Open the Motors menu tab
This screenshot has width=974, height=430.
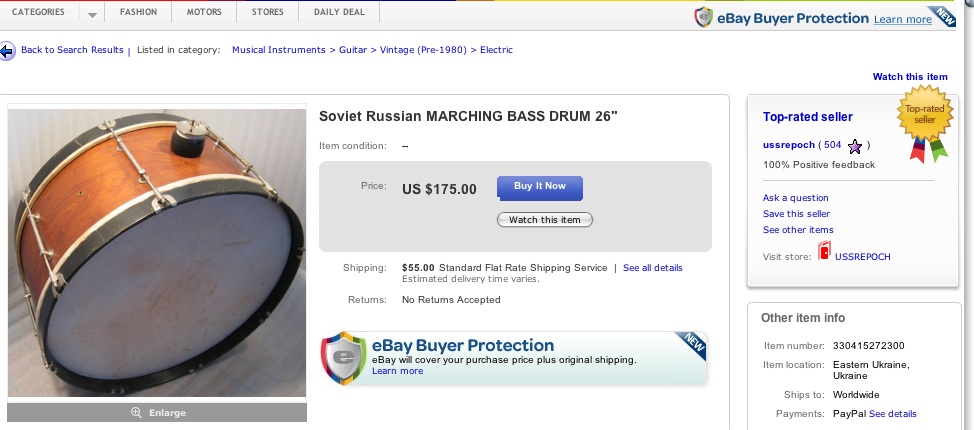(204, 13)
